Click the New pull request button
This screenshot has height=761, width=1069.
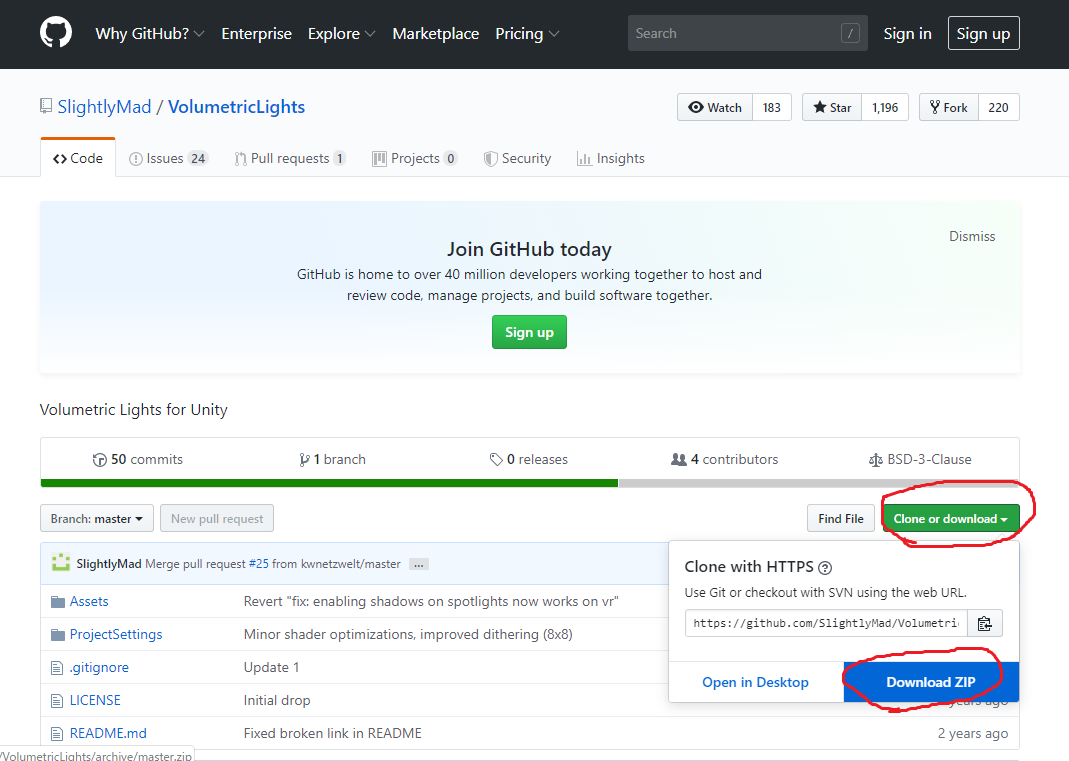click(x=217, y=518)
